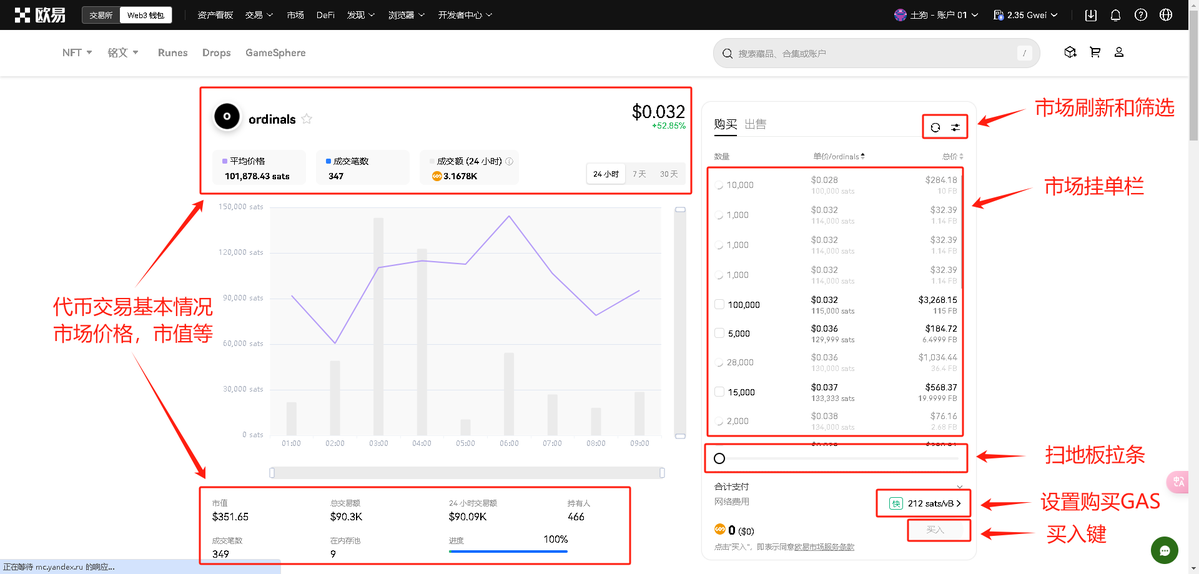
Task: Open the language globe icon
Action: tap(1166, 15)
